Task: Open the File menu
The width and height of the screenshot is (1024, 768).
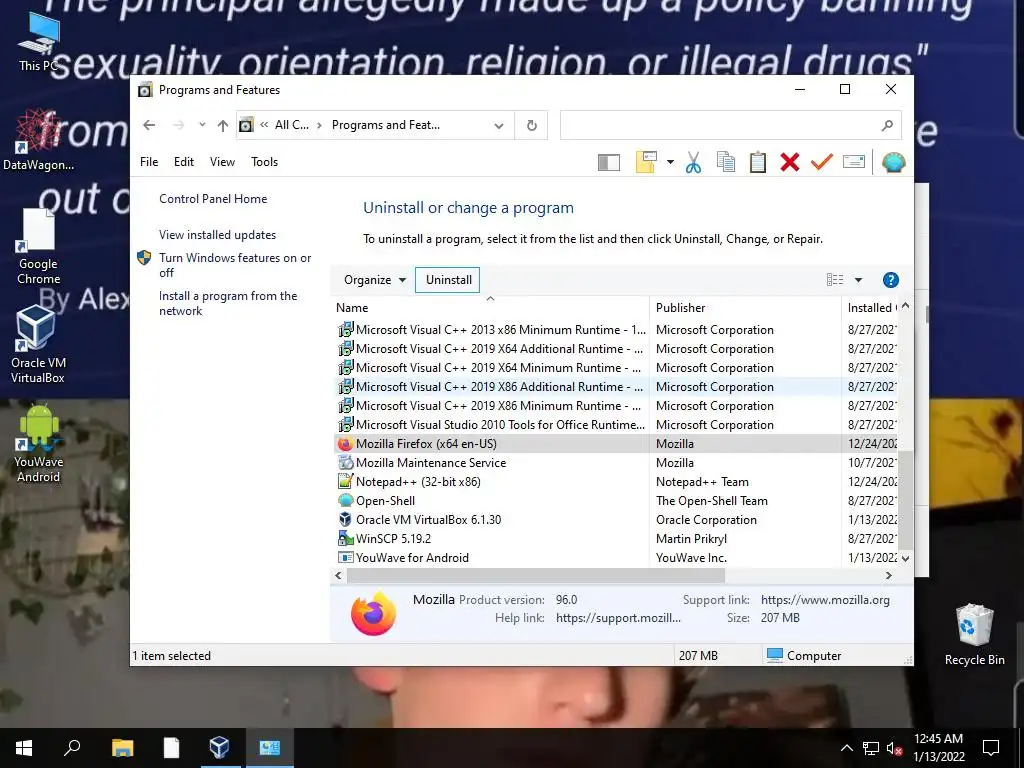Action: tap(149, 162)
